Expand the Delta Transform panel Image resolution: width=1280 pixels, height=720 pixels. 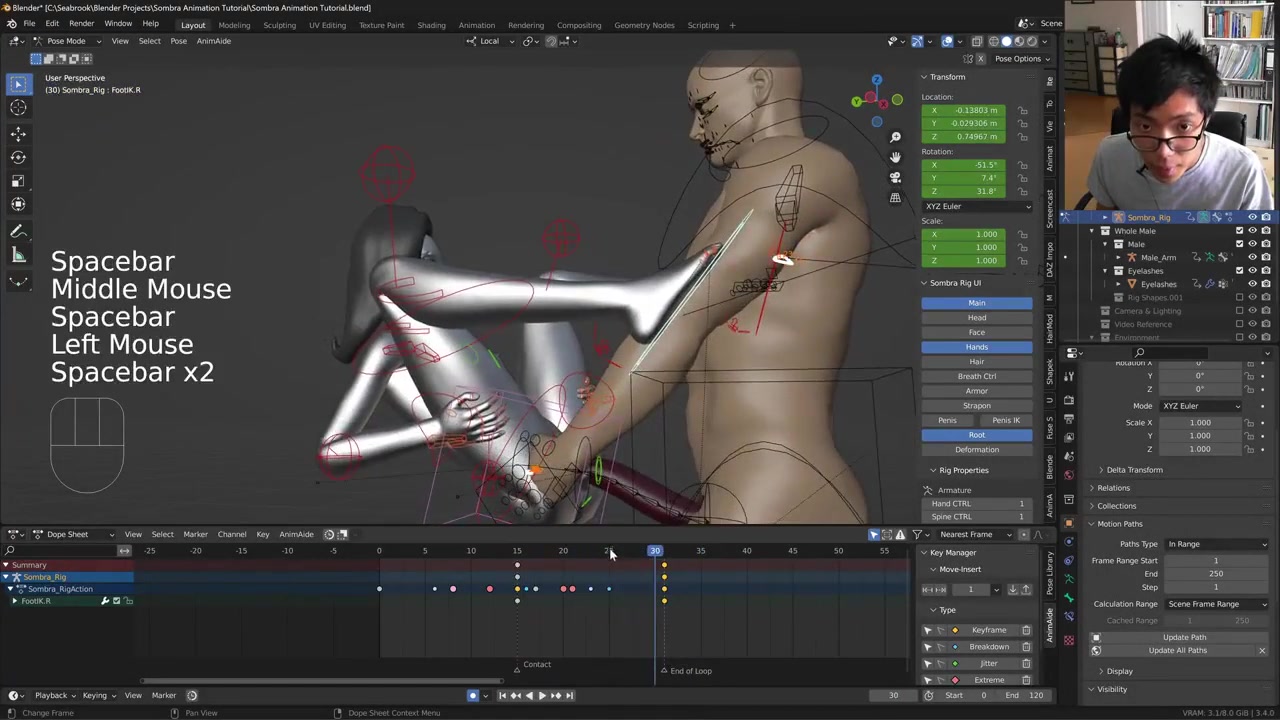point(1134,470)
